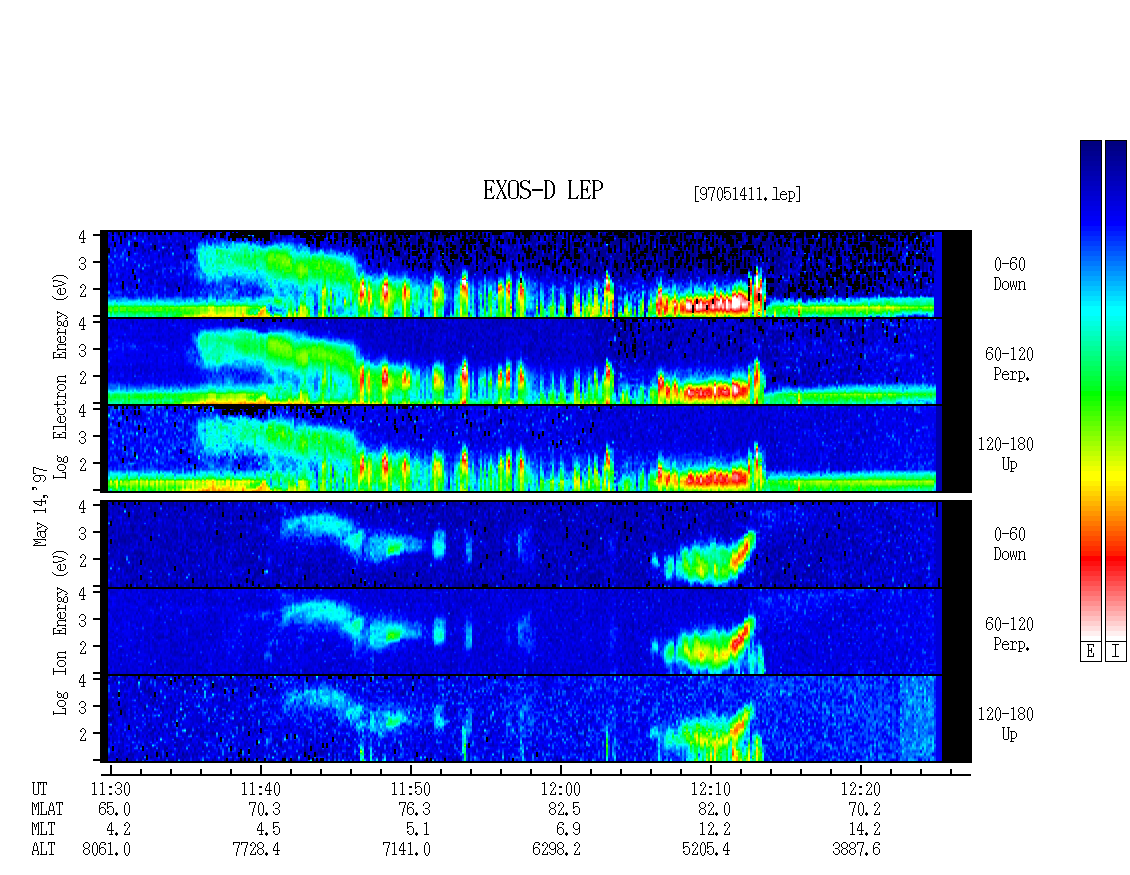1130x875 pixels.
Task: Click the 120-180 Up label beside the electron panel
Action: click(x=1006, y=454)
